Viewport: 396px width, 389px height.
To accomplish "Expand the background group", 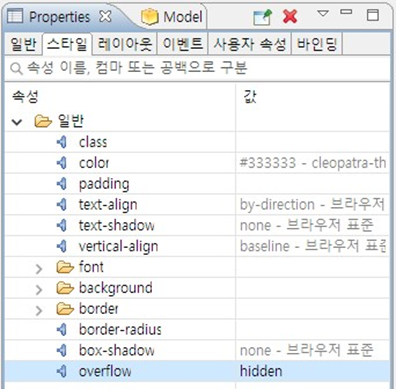I will pos(39,290).
